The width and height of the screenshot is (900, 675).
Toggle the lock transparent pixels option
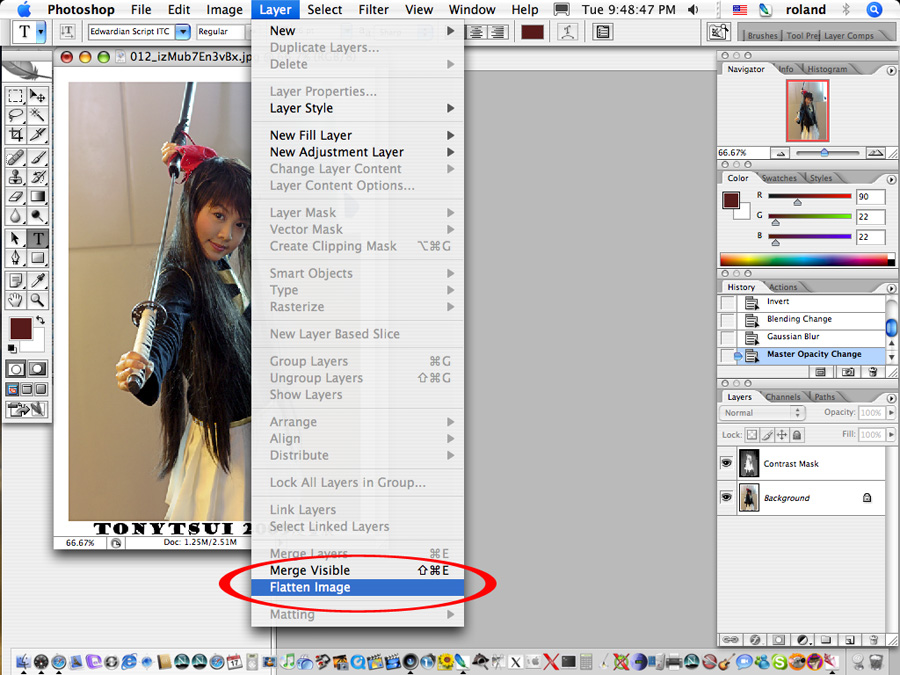752,435
